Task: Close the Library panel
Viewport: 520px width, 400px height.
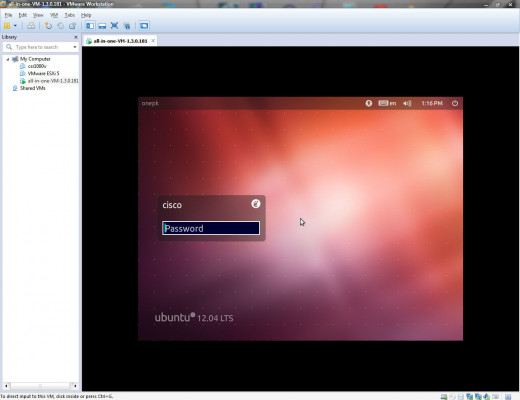Action: (76, 37)
